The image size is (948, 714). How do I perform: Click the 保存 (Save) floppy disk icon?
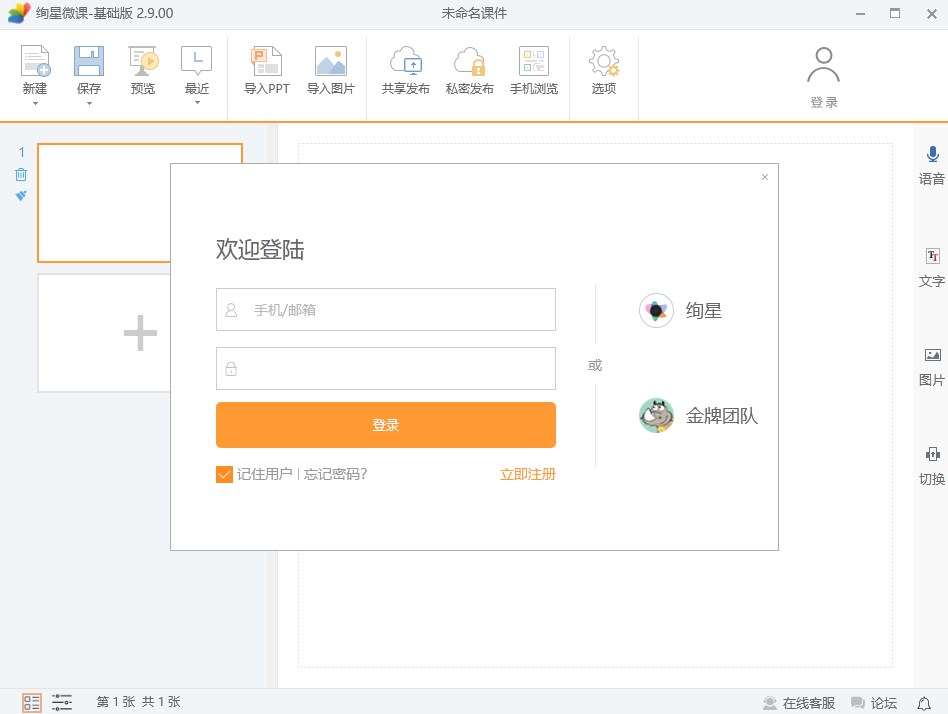[89, 61]
